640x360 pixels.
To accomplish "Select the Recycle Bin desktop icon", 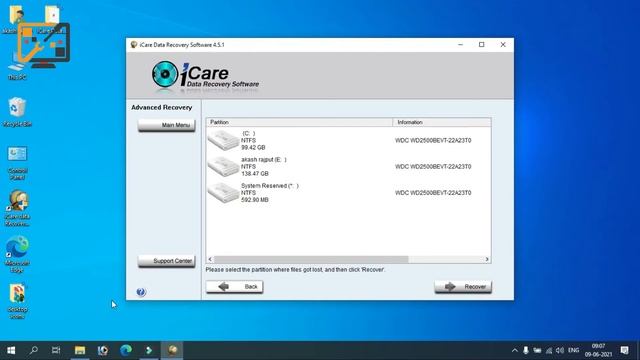I will (x=17, y=112).
